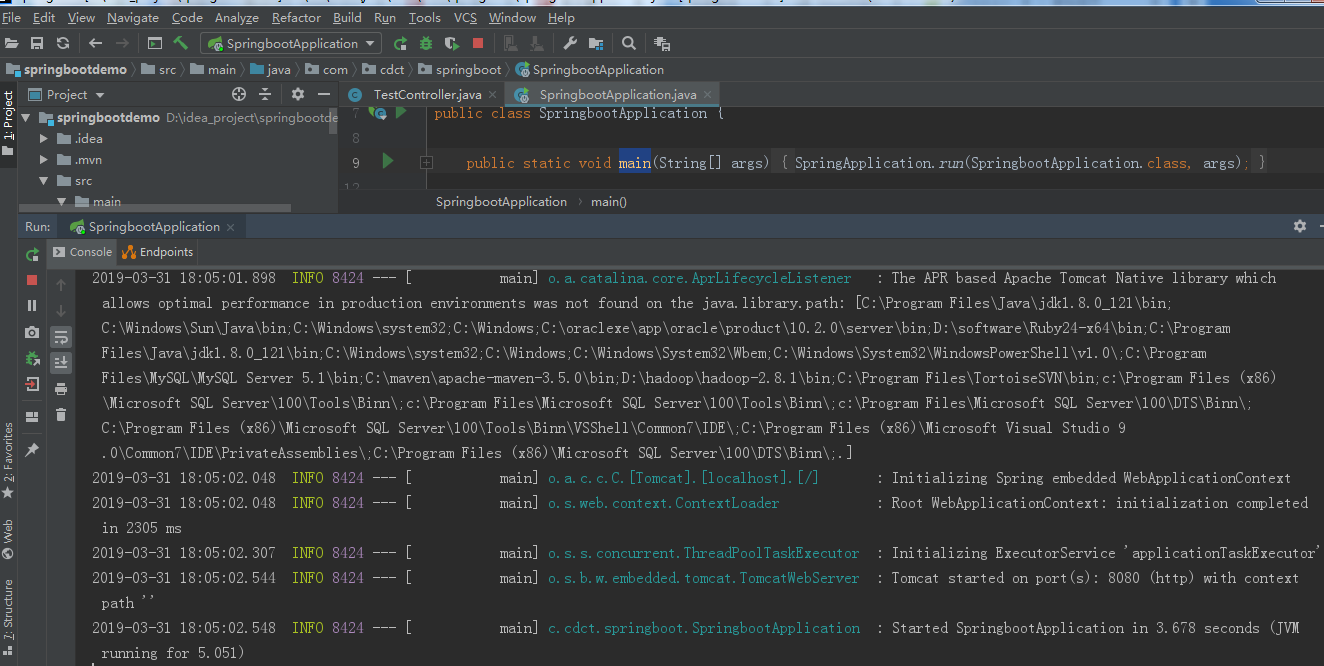Restore layout icon in the Run sidebar

pyautogui.click(x=32, y=416)
